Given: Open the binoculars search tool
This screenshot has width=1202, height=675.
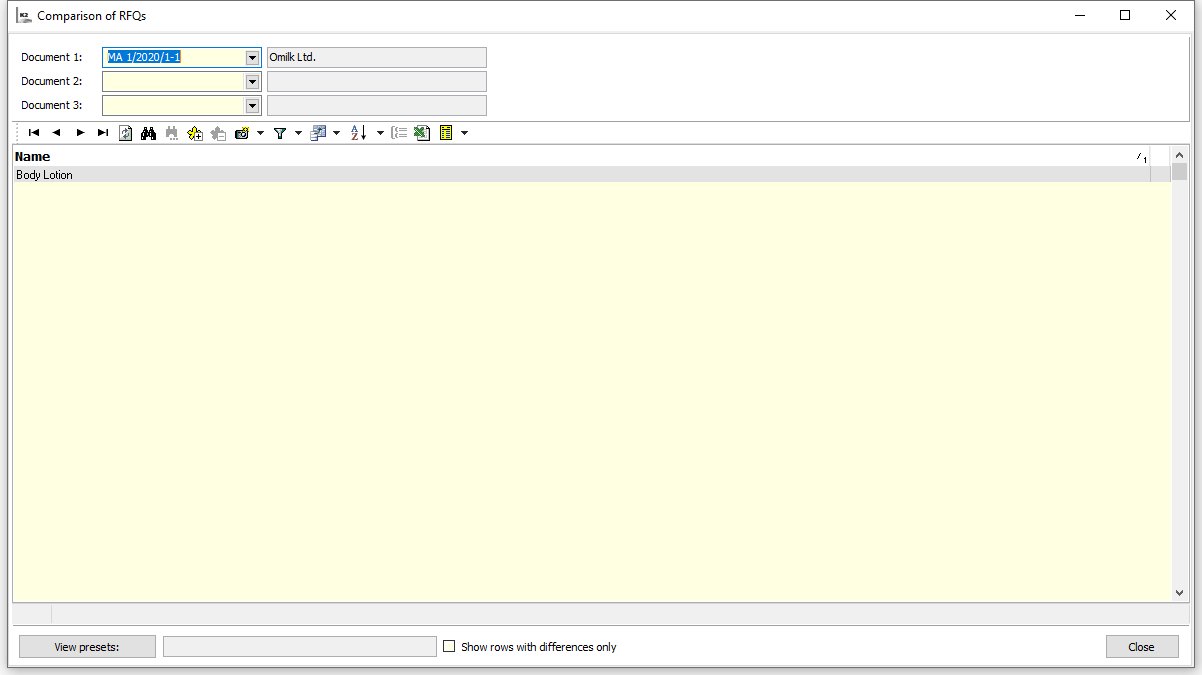Looking at the screenshot, I should (x=149, y=133).
